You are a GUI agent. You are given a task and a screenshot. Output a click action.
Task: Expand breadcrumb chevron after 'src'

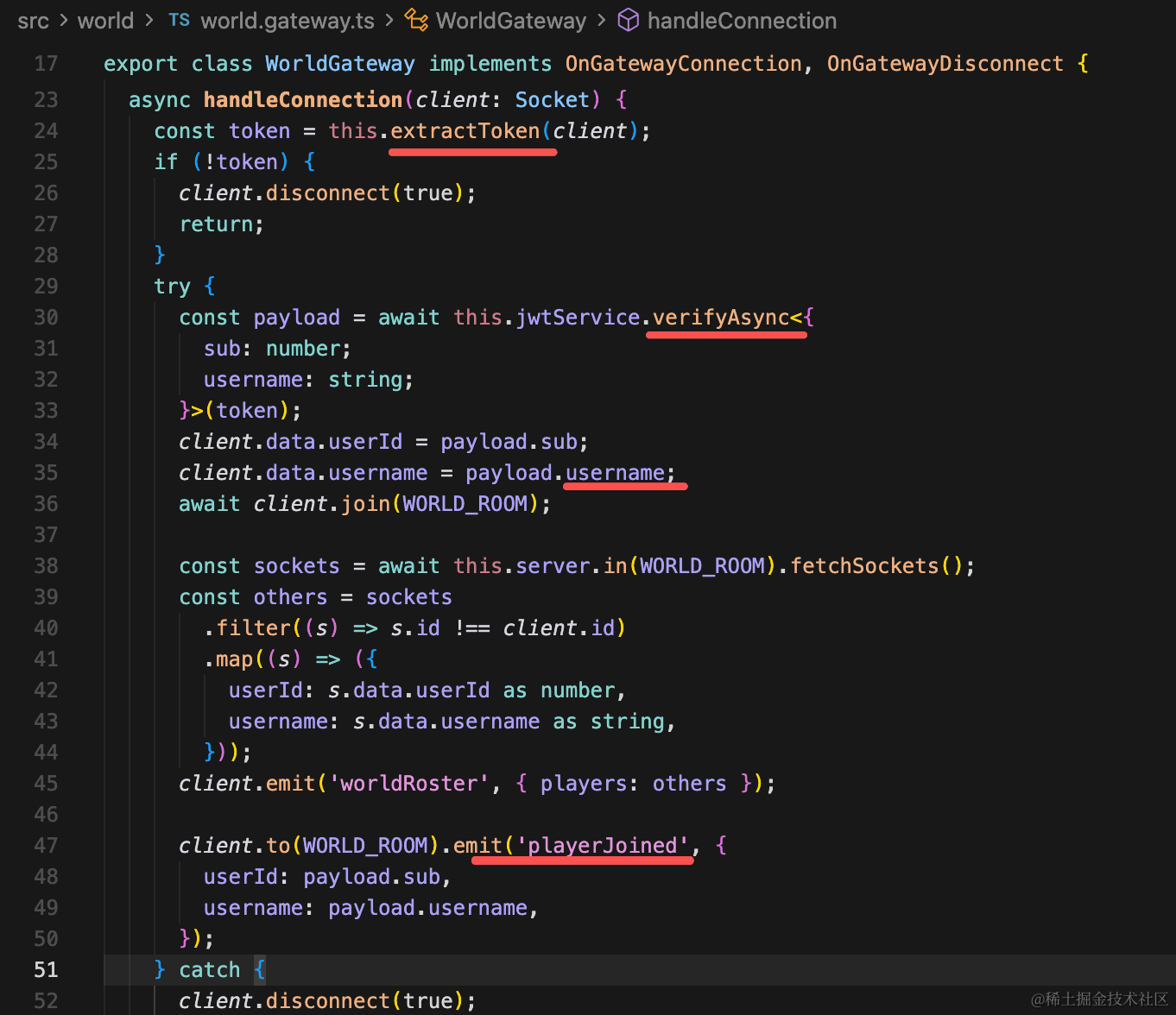pos(64,21)
